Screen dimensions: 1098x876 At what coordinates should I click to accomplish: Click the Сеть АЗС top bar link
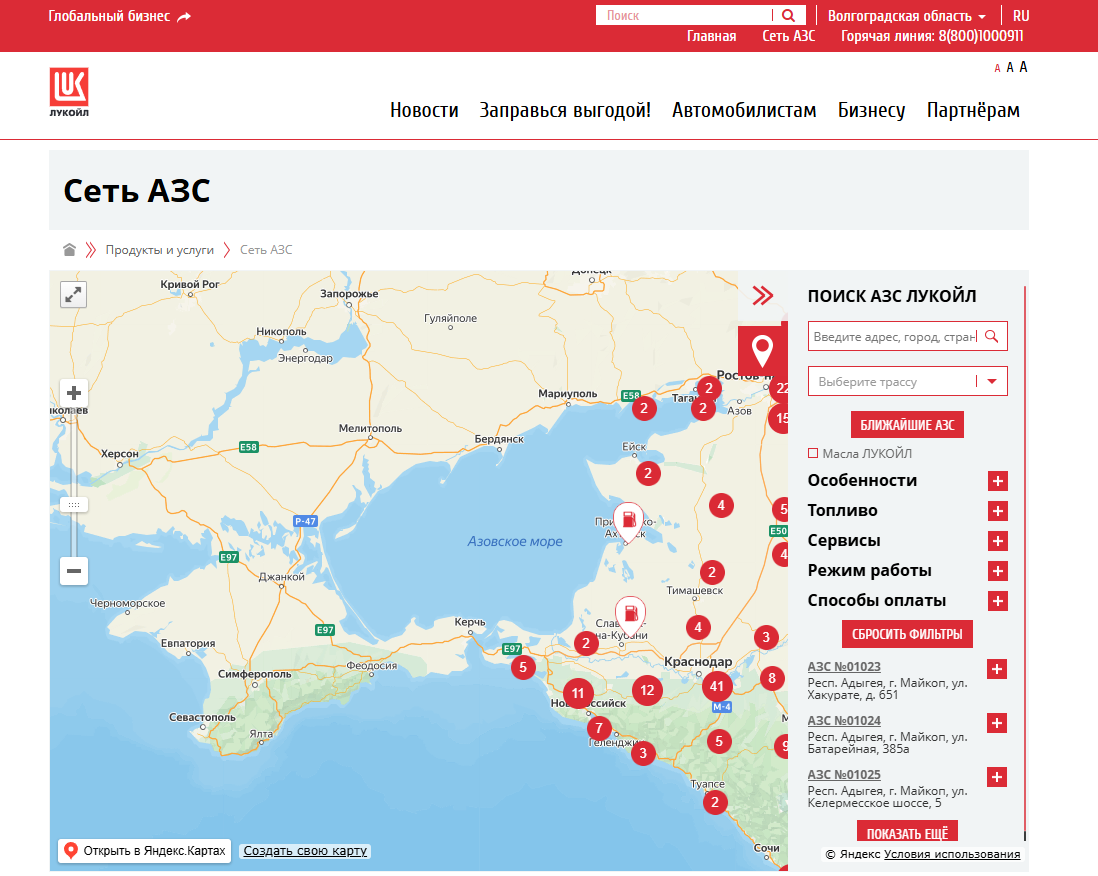click(x=788, y=36)
